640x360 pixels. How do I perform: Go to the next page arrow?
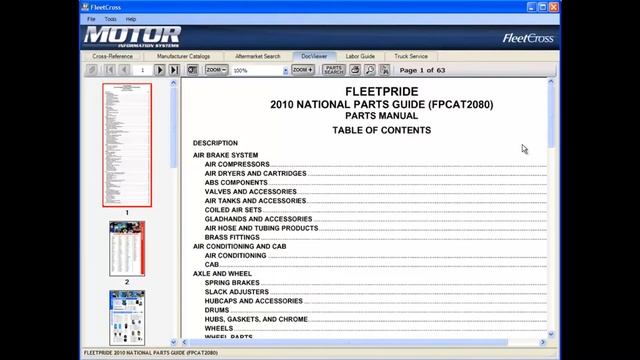pos(160,70)
